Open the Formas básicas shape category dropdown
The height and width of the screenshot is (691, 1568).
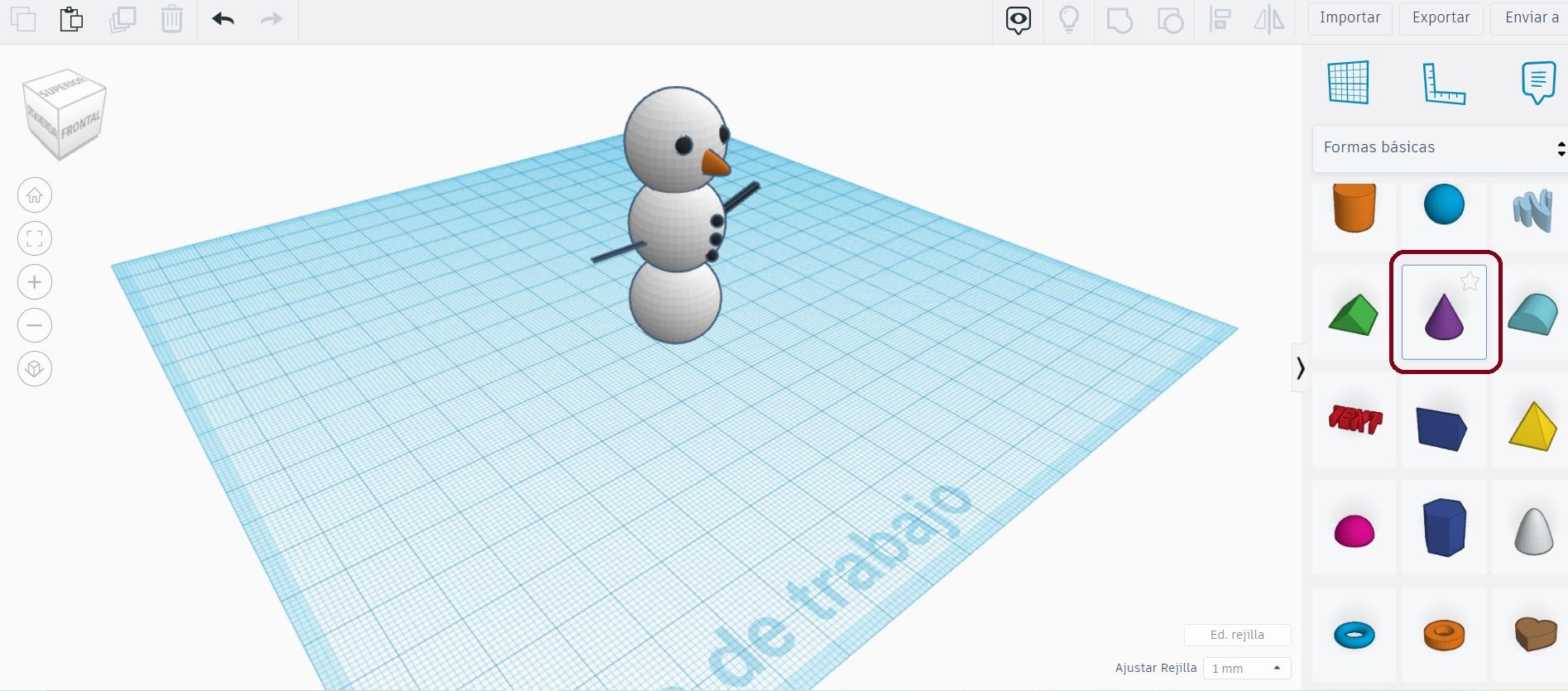(x=1441, y=148)
